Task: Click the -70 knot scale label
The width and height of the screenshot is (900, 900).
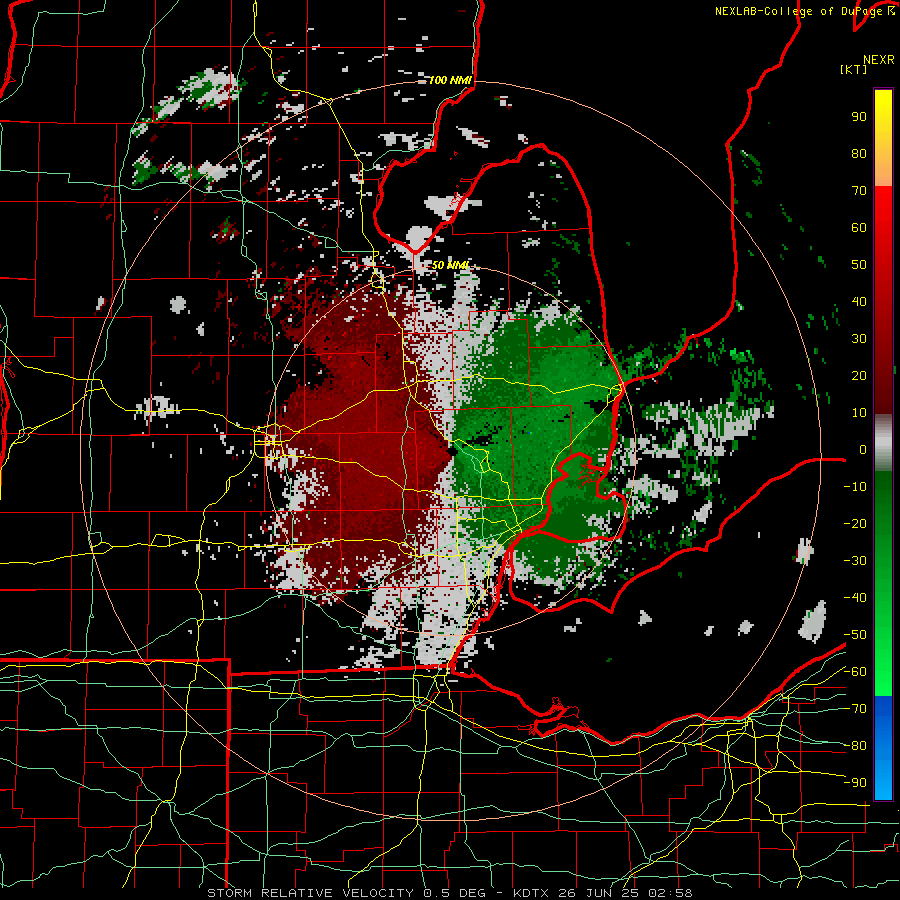Action: click(855, 709)
